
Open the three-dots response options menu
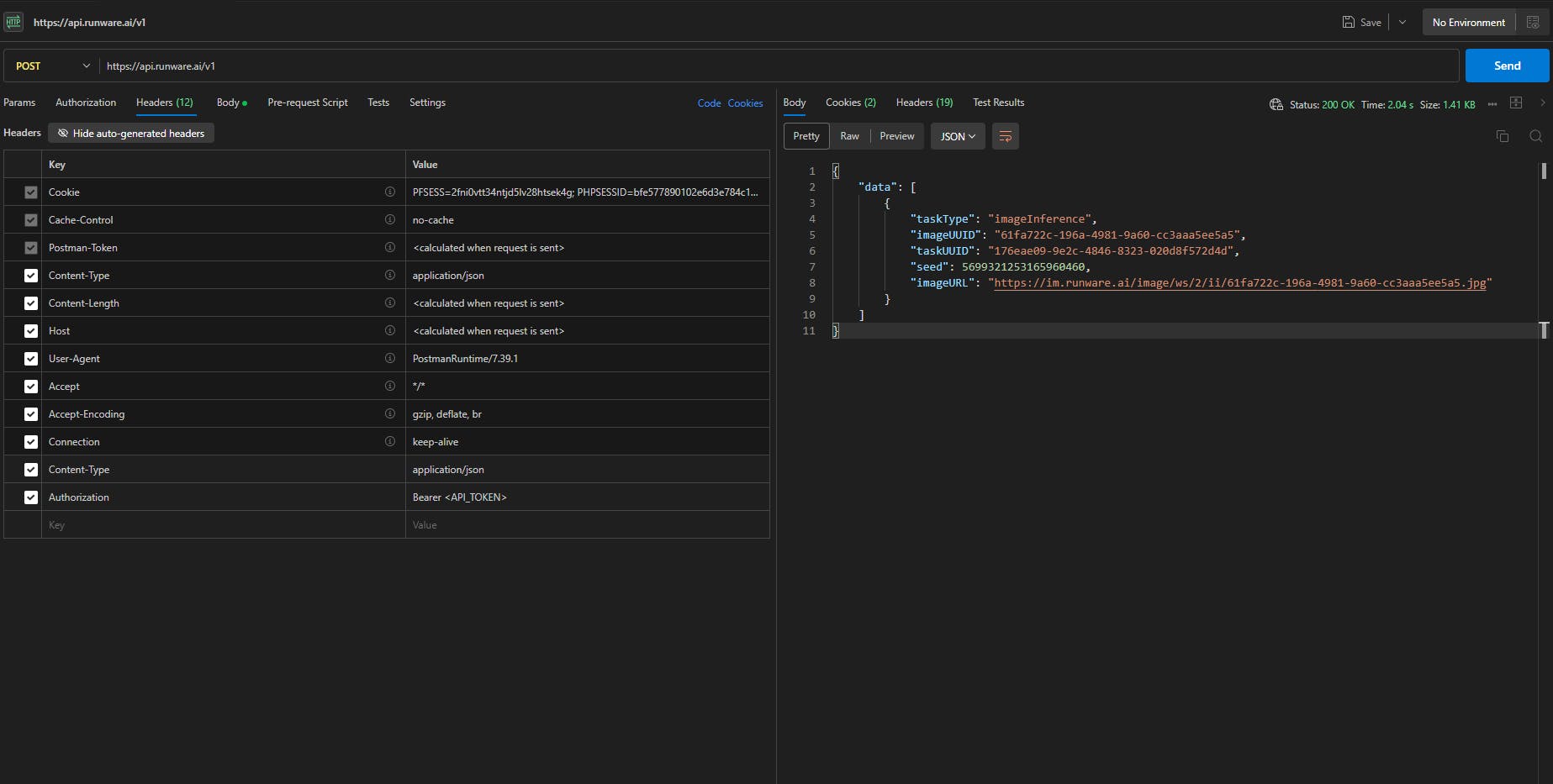(1492, 104)
